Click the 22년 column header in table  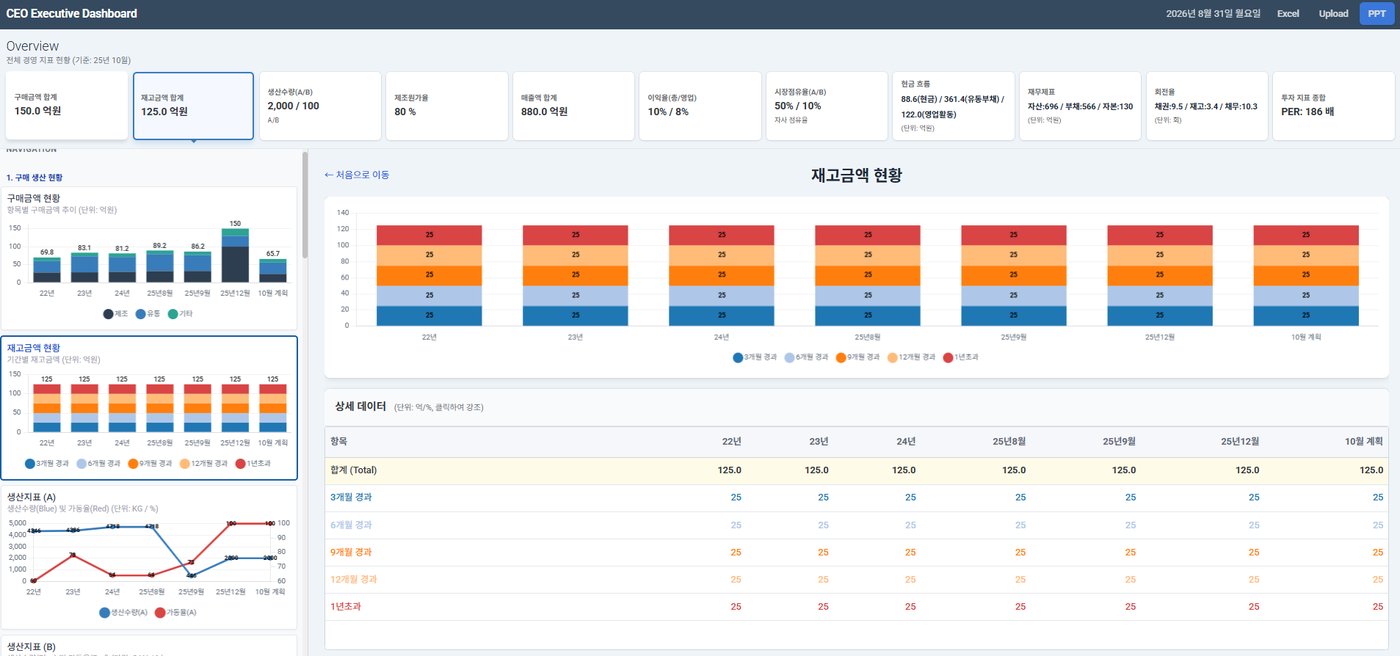[731, 442]
